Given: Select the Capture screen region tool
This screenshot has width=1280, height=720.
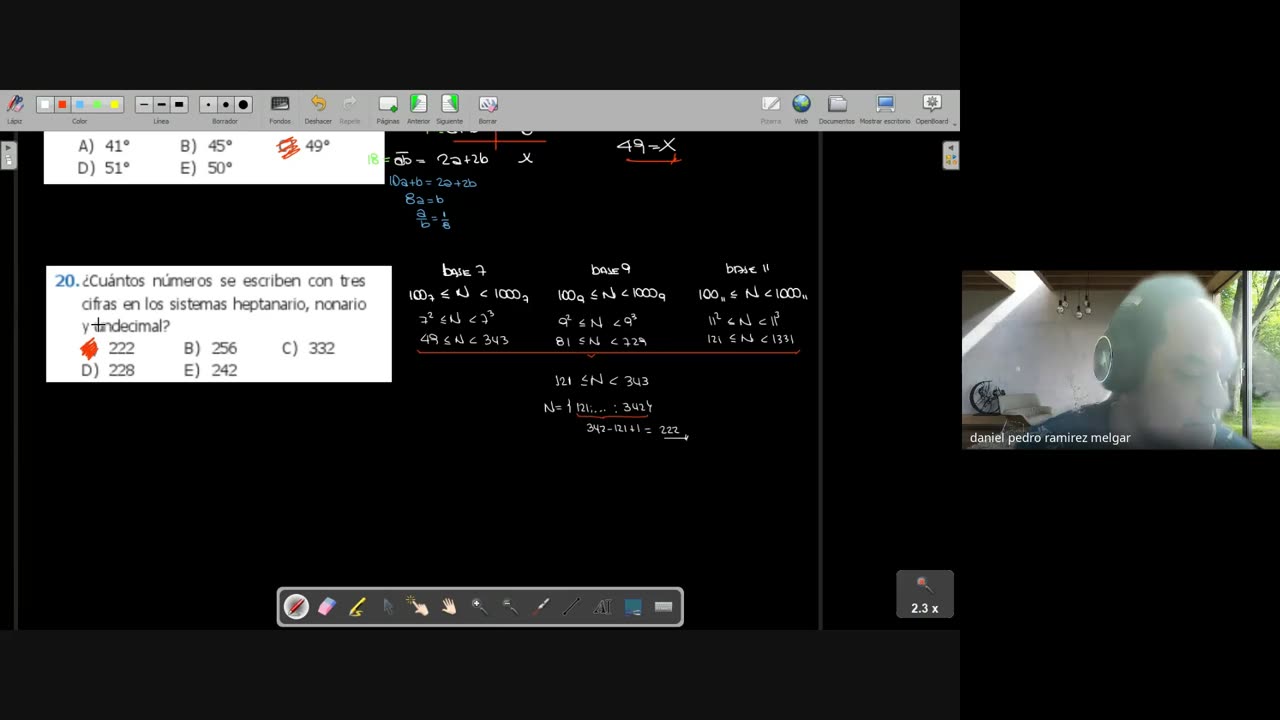Looking at the screenshot, I should 633,606.
